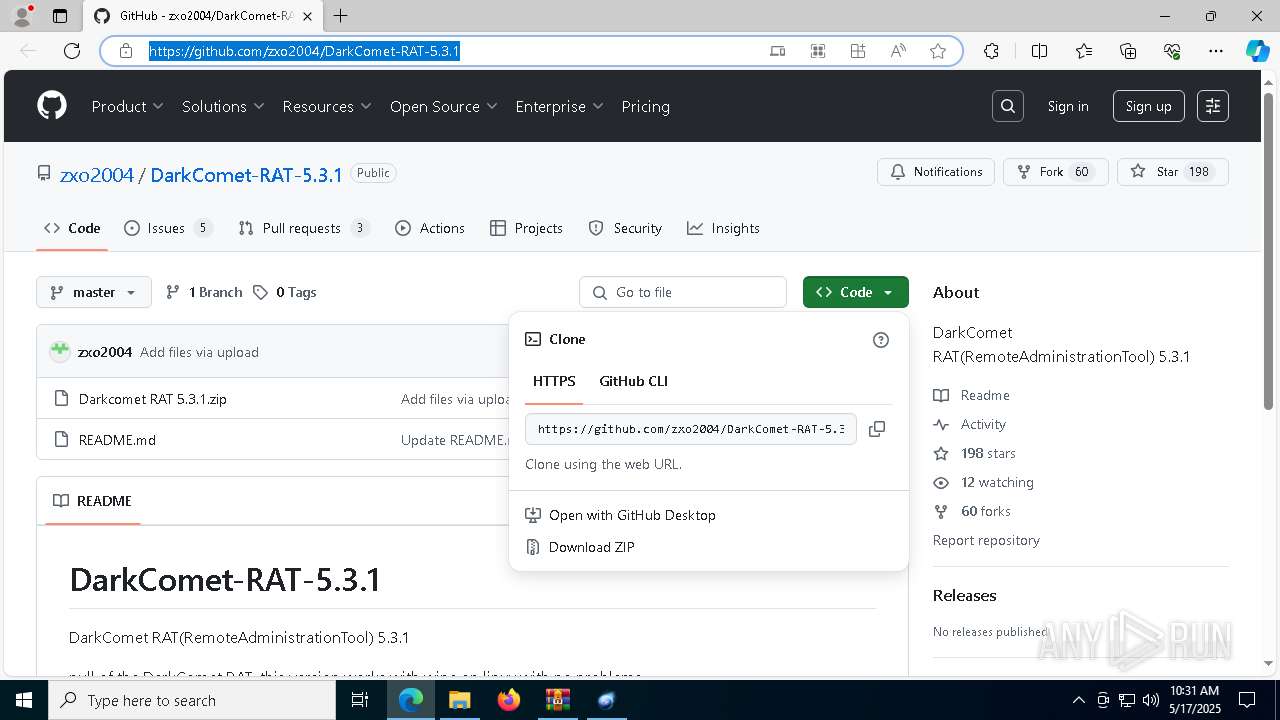
Task: Go to zxo2004 owner profile link
Action: tap(97, 175)
